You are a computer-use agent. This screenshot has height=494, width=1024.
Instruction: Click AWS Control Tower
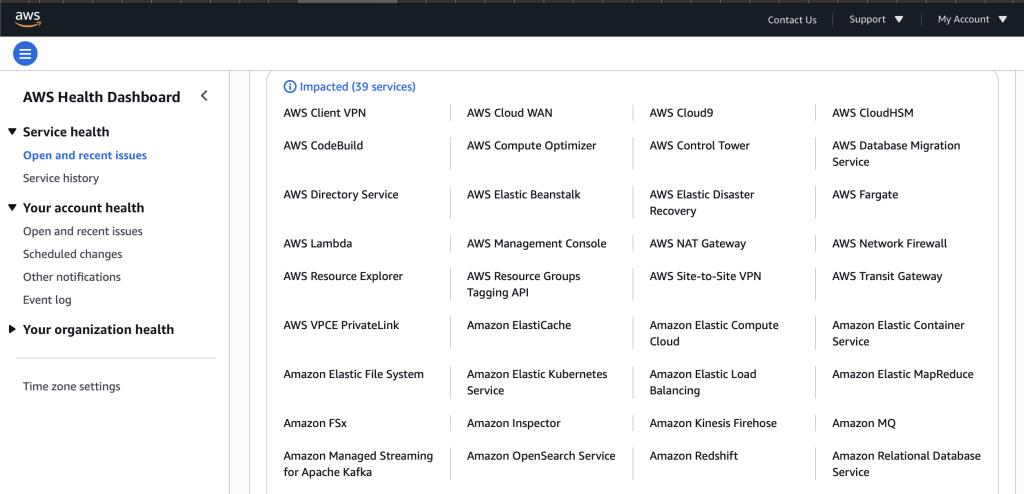click(699, 146)
